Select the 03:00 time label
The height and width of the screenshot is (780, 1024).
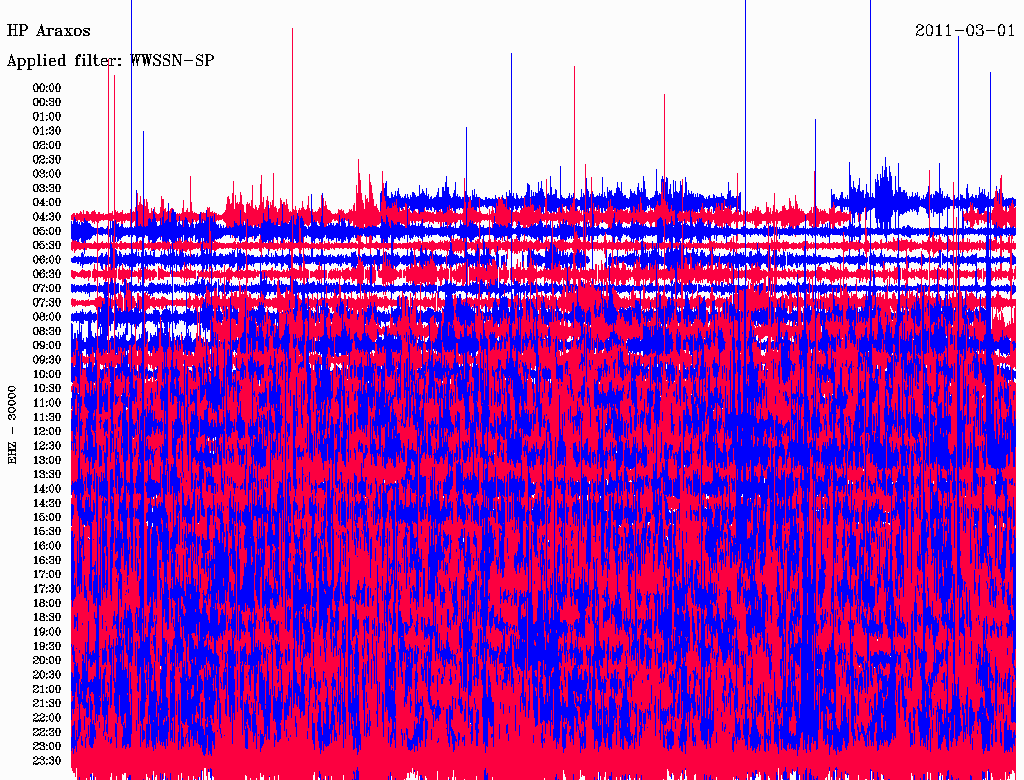(x=47, y=174)
